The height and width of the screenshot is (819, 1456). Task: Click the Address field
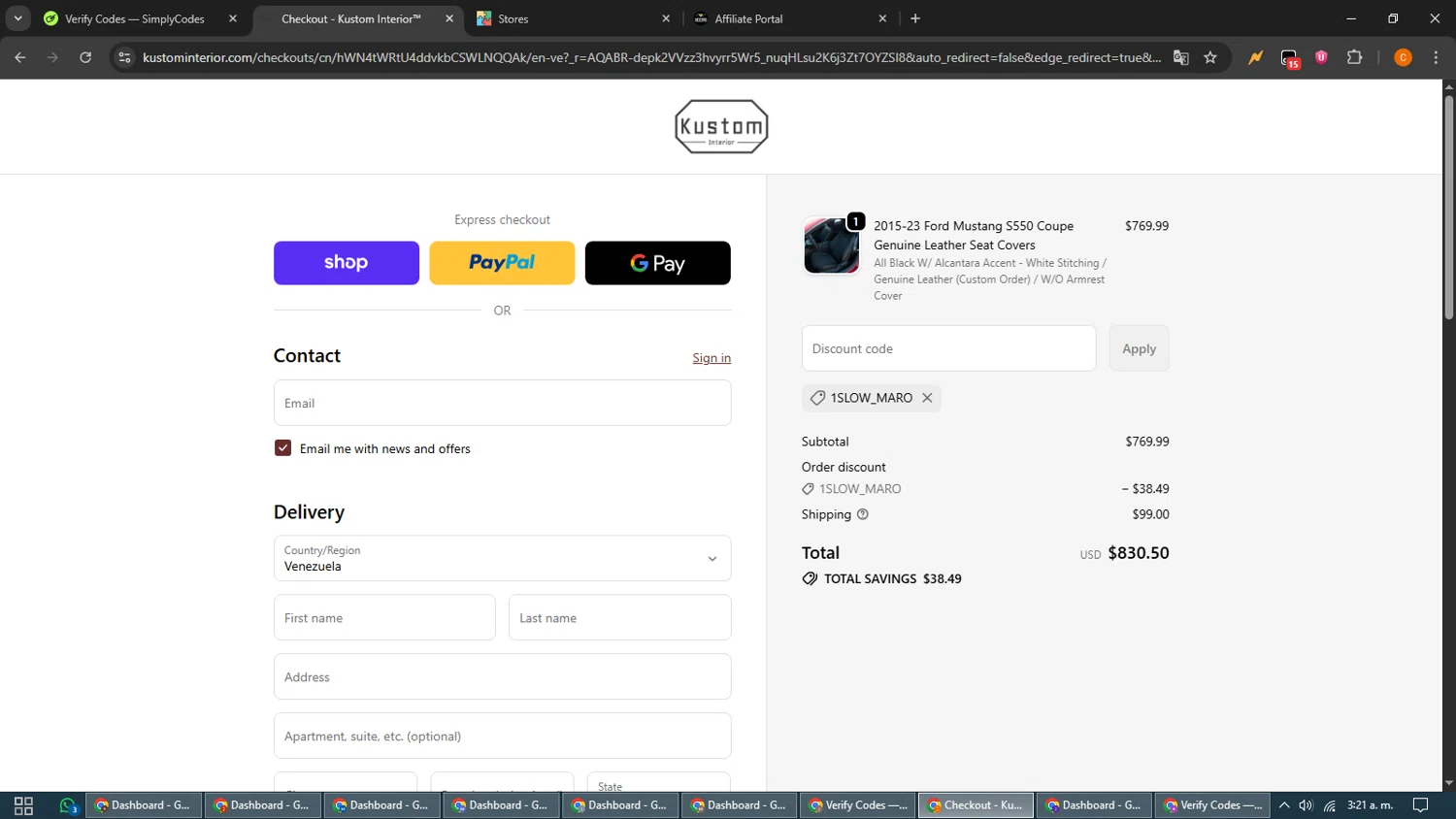[x=502, y=676]
